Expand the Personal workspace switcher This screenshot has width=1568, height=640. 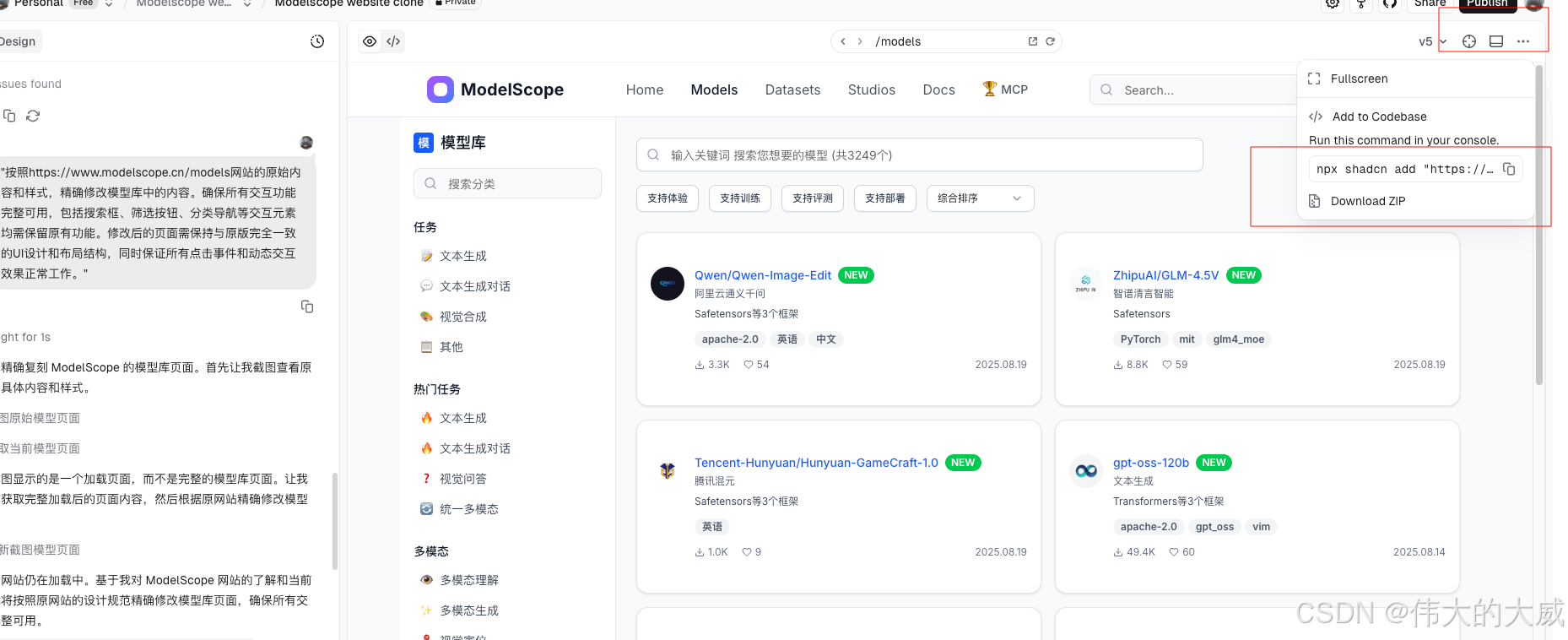coord(109,4)
